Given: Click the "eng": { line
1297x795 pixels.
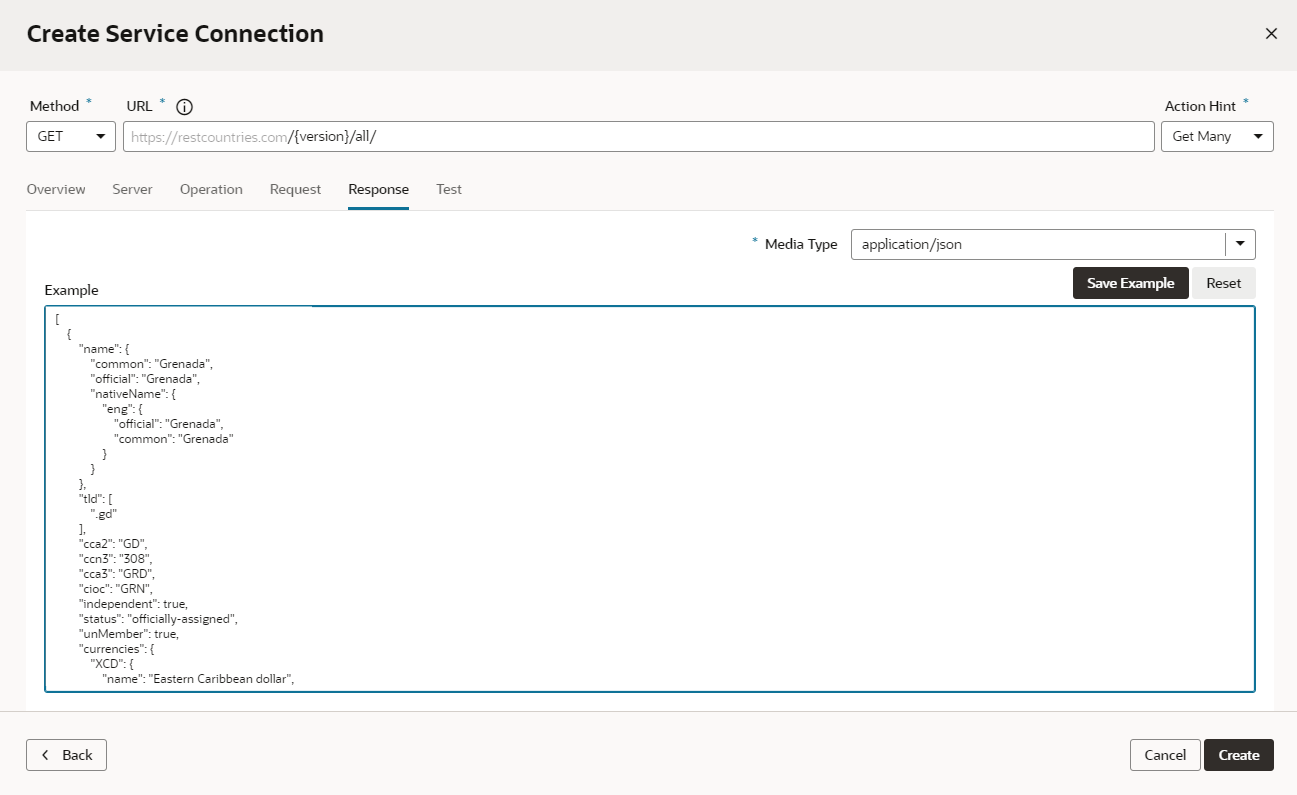Looking at the screenshot, I should [x=124, y=409].
